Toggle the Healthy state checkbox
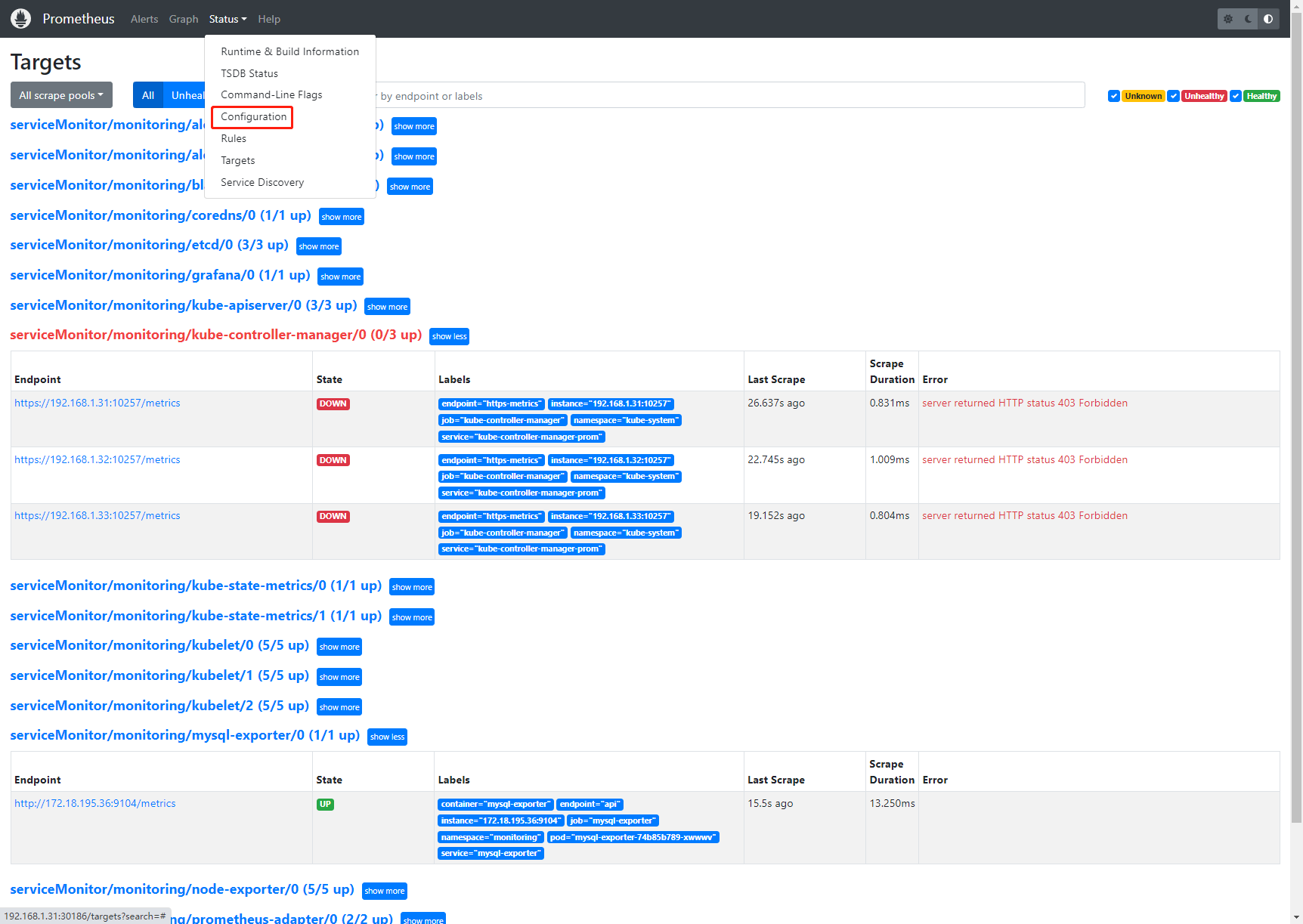 (x=1236, y=96)
